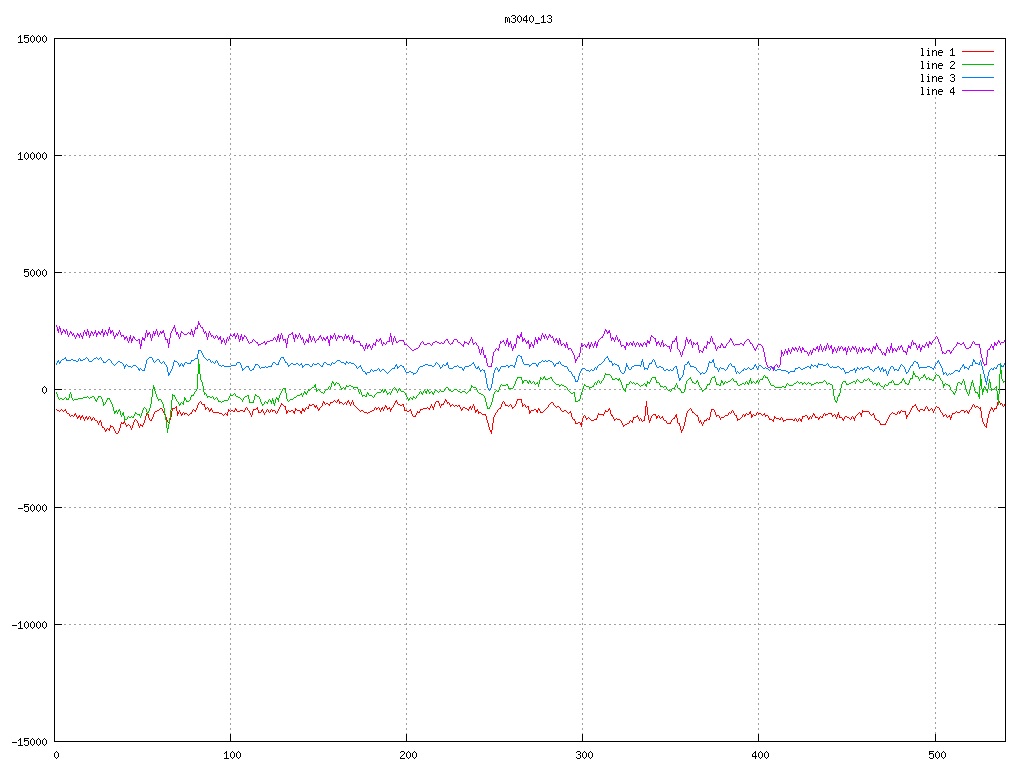Viewport: 1024px width, 768px height.
Task: Click the 100 x-axis tick label
Action: pos(231,755)
